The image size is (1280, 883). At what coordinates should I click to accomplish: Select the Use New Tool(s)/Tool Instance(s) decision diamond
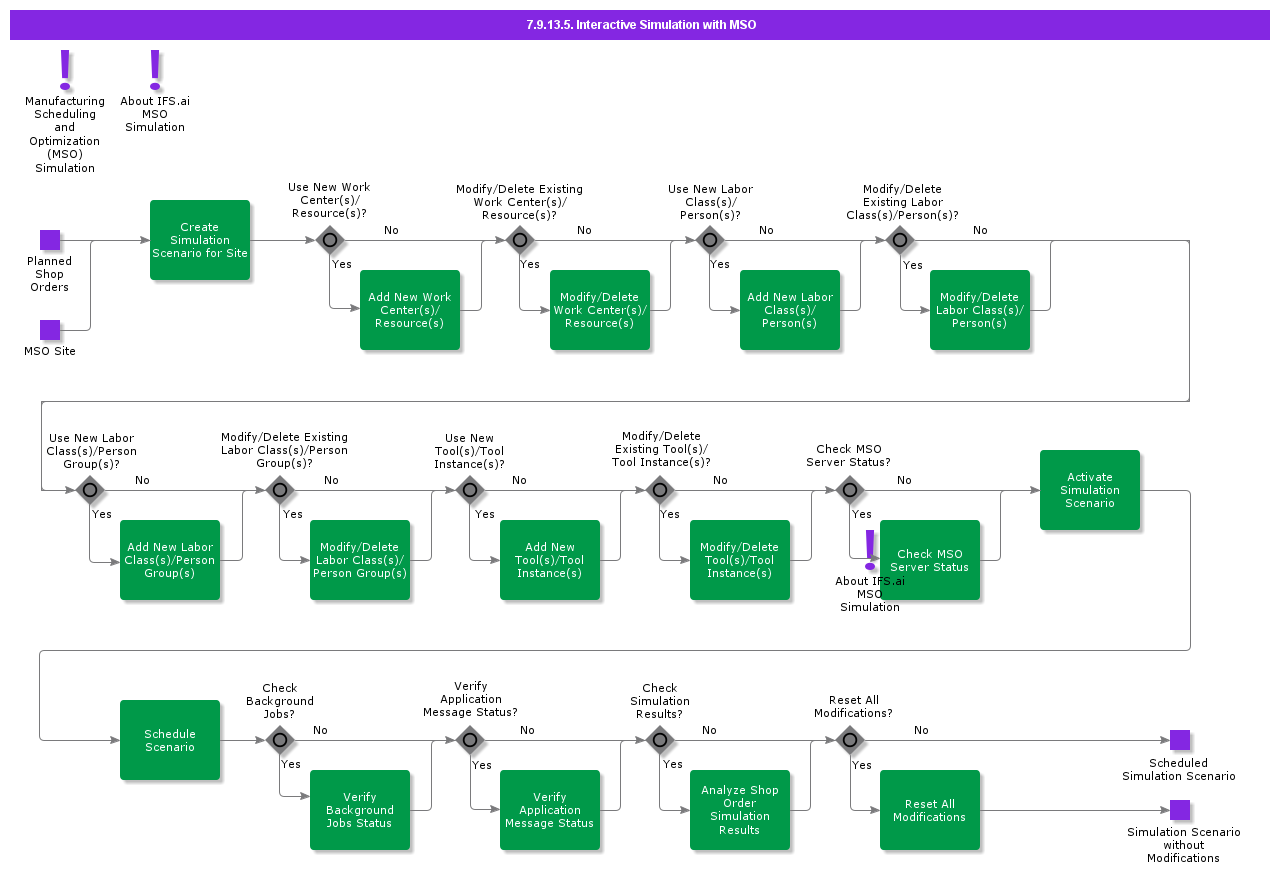470,490
